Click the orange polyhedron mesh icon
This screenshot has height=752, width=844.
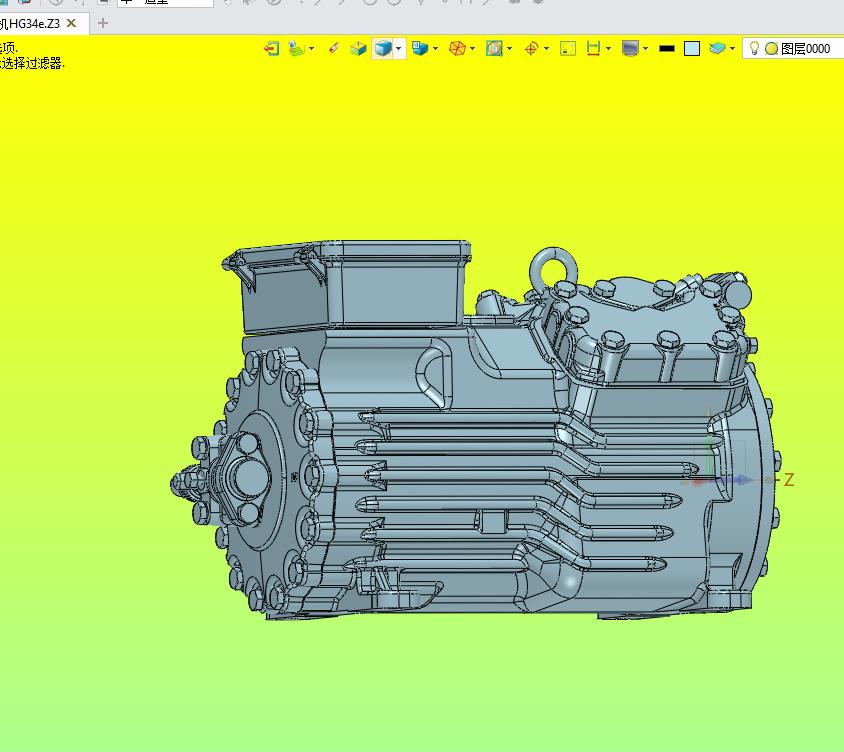coord(457,49)
